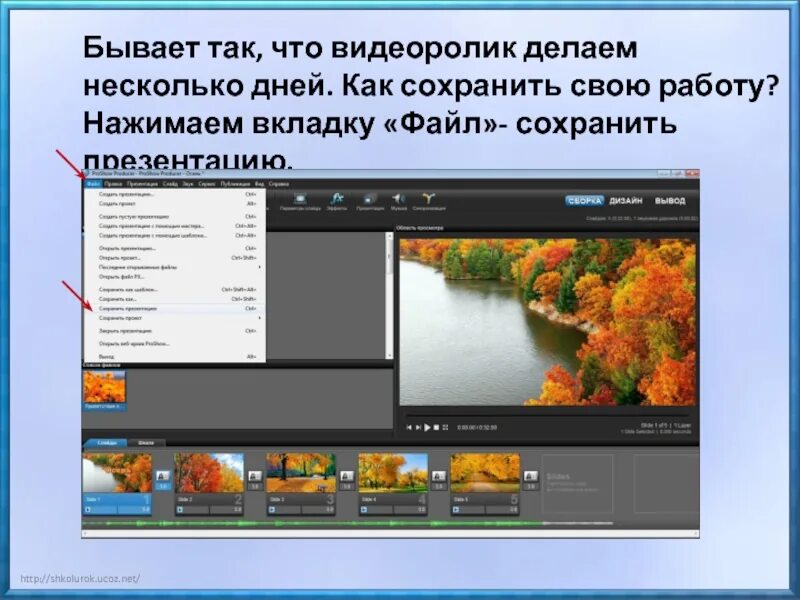
Task: Open the Сервис menu
Action: [207, 184]
